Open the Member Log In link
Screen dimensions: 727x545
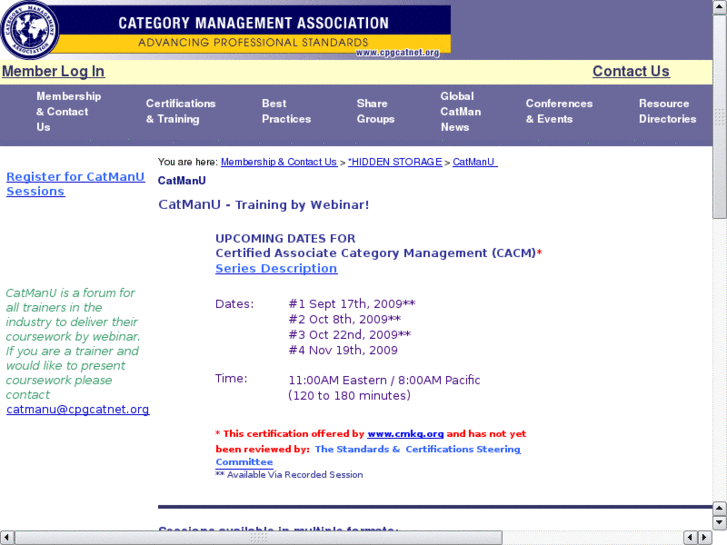53,71
